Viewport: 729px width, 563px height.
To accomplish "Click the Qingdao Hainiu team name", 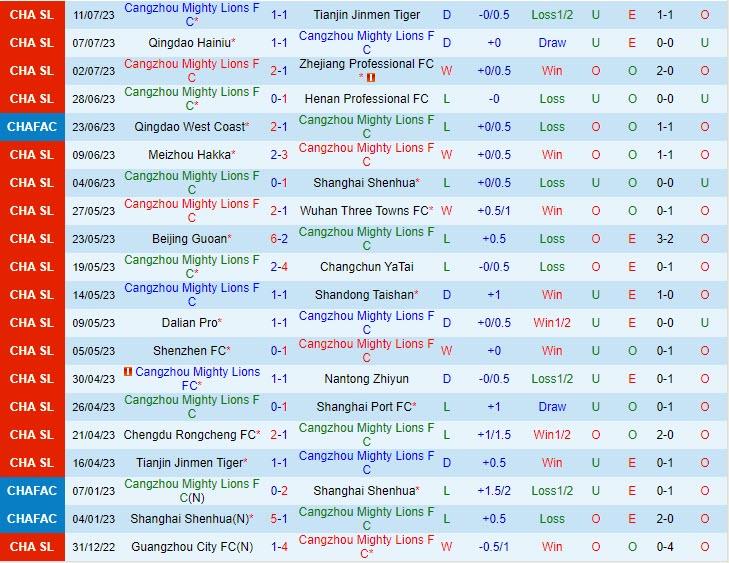I will click(x=189, y=43).
